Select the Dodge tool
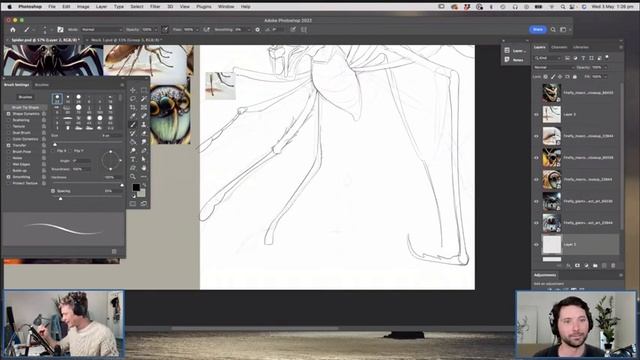640x360 pixels. coord(133,151)
